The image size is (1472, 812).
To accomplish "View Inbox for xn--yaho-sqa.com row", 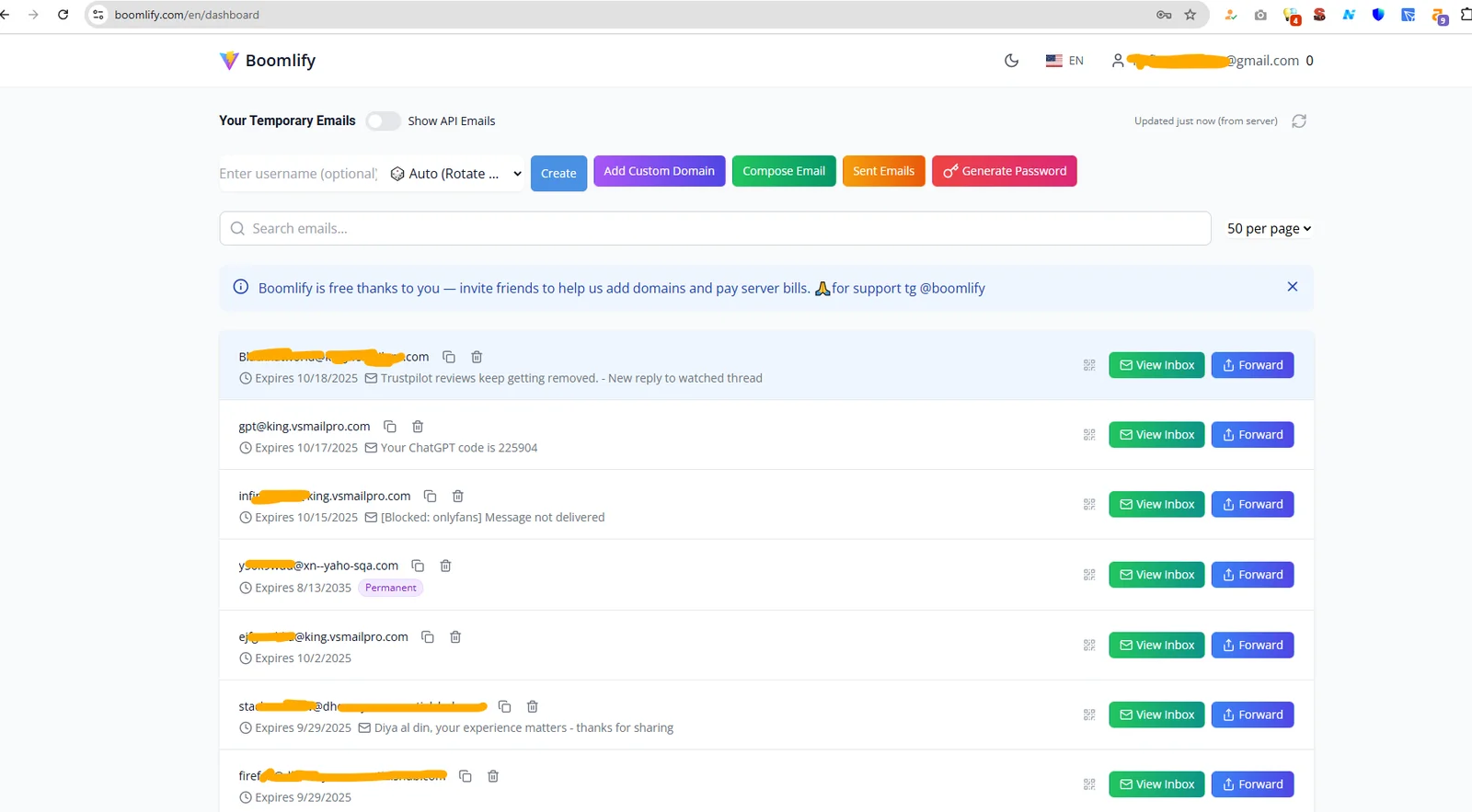I will (x=1156, y=575).
